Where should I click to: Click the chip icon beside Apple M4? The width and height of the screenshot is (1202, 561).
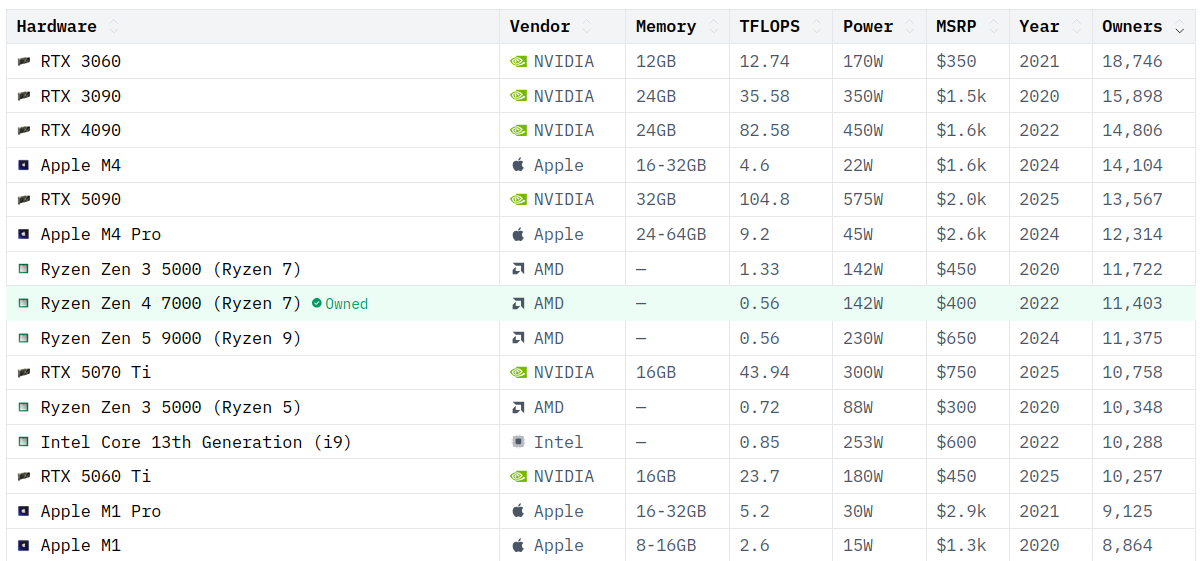point(25,166)
